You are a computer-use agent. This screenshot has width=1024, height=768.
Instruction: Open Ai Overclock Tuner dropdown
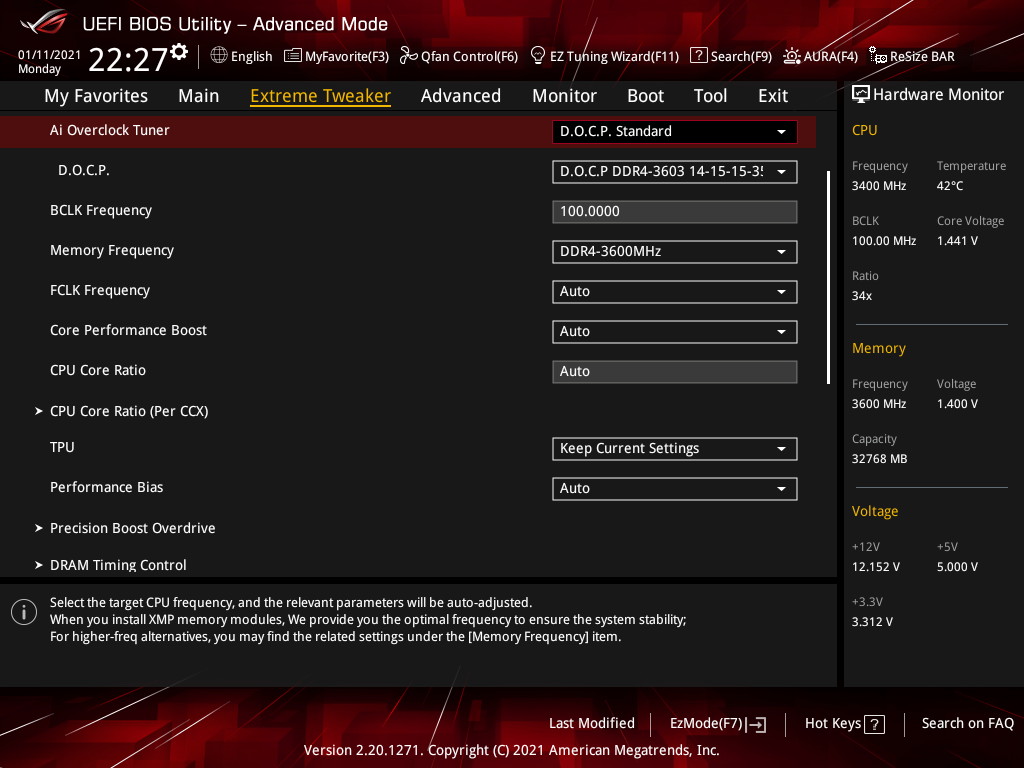674,131
